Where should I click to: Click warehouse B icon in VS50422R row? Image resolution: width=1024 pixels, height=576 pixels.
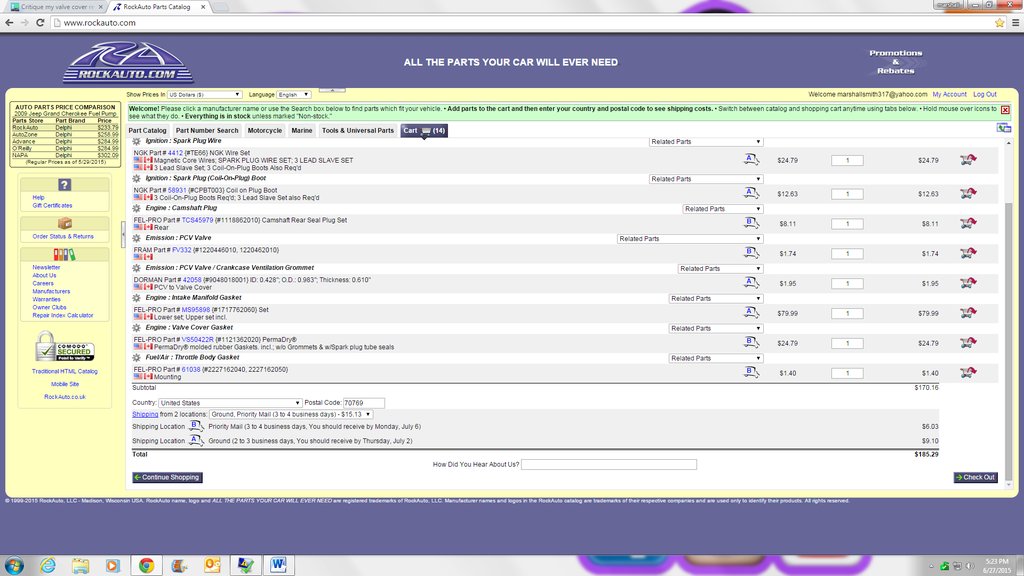tap(751, 342)
